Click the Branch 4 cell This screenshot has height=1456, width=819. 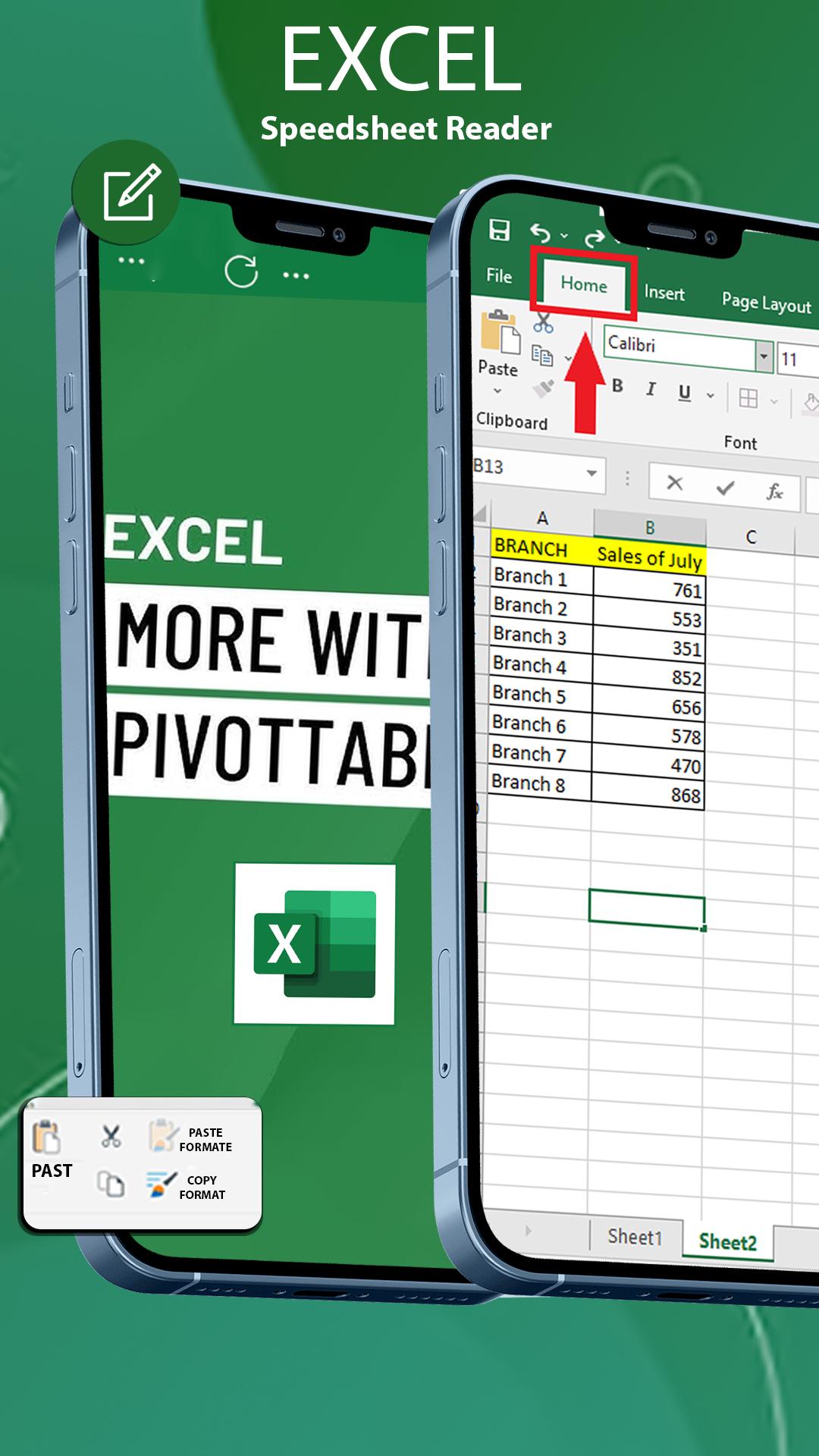click(x=540, y=666)
